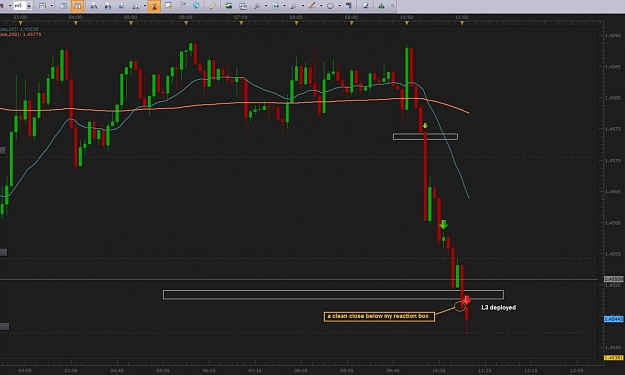
Task: Click the chart type icon beside timeframe box
Action: [x=43, y=6]
